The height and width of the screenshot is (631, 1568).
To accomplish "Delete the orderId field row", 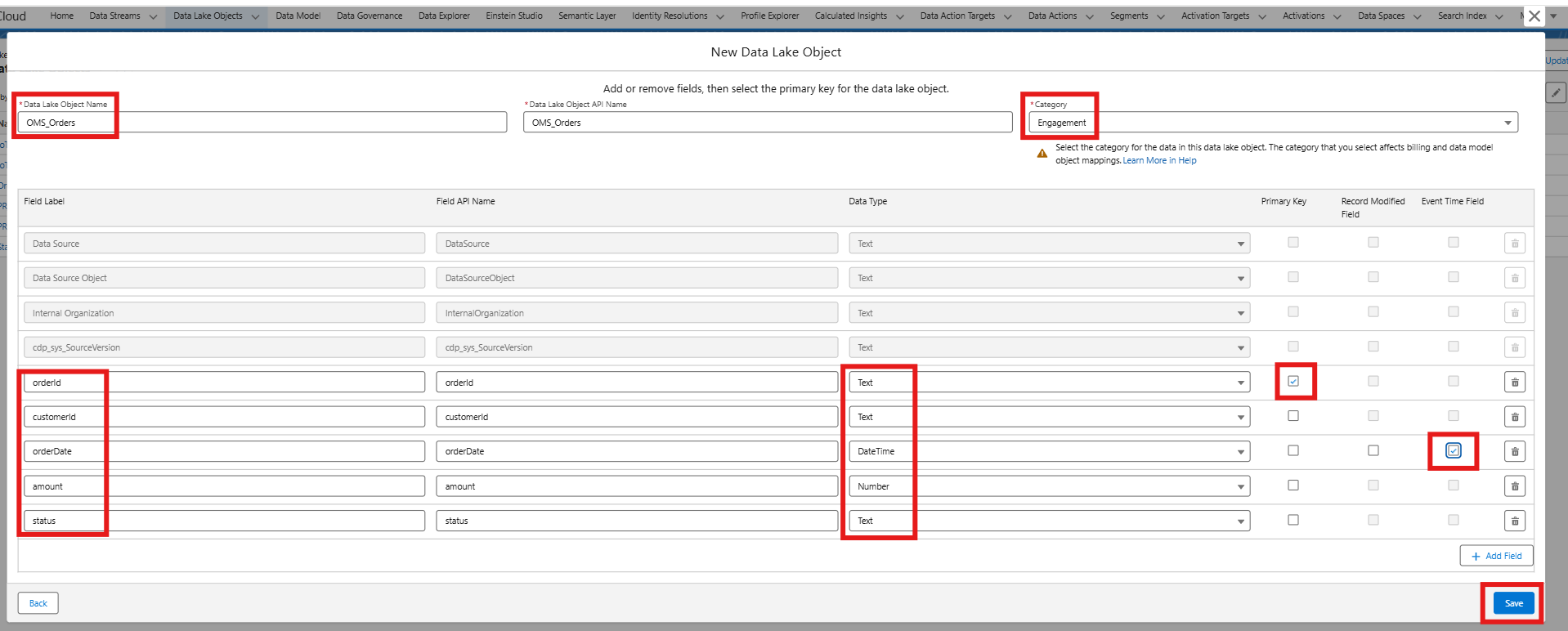I will [1514, 383].
